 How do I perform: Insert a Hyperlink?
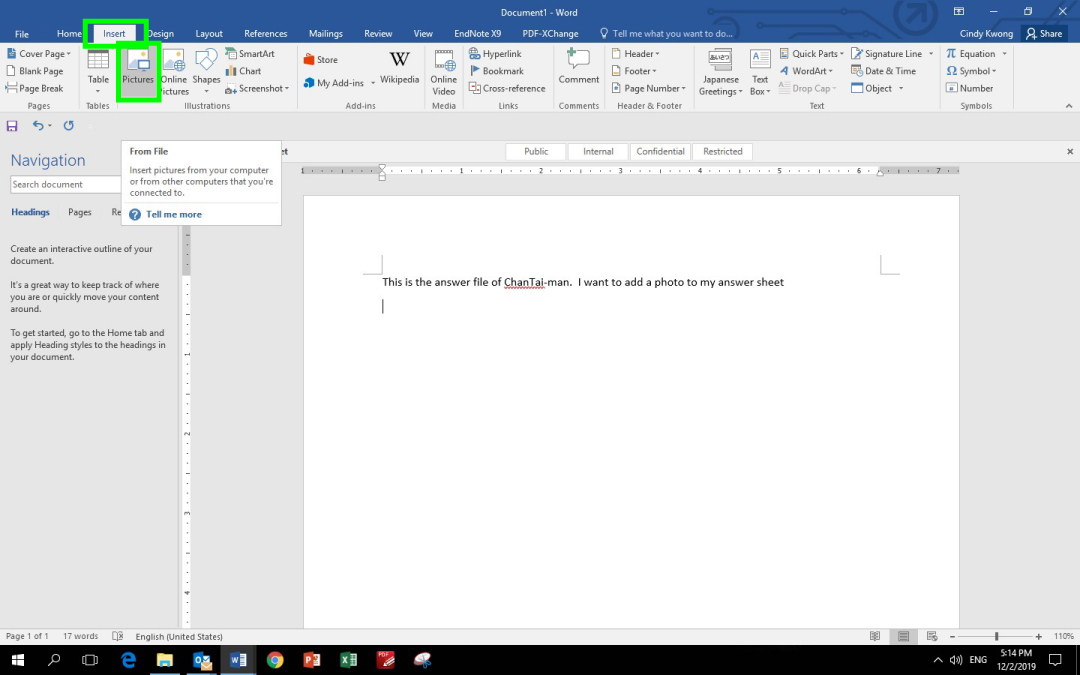click(495, 54)
